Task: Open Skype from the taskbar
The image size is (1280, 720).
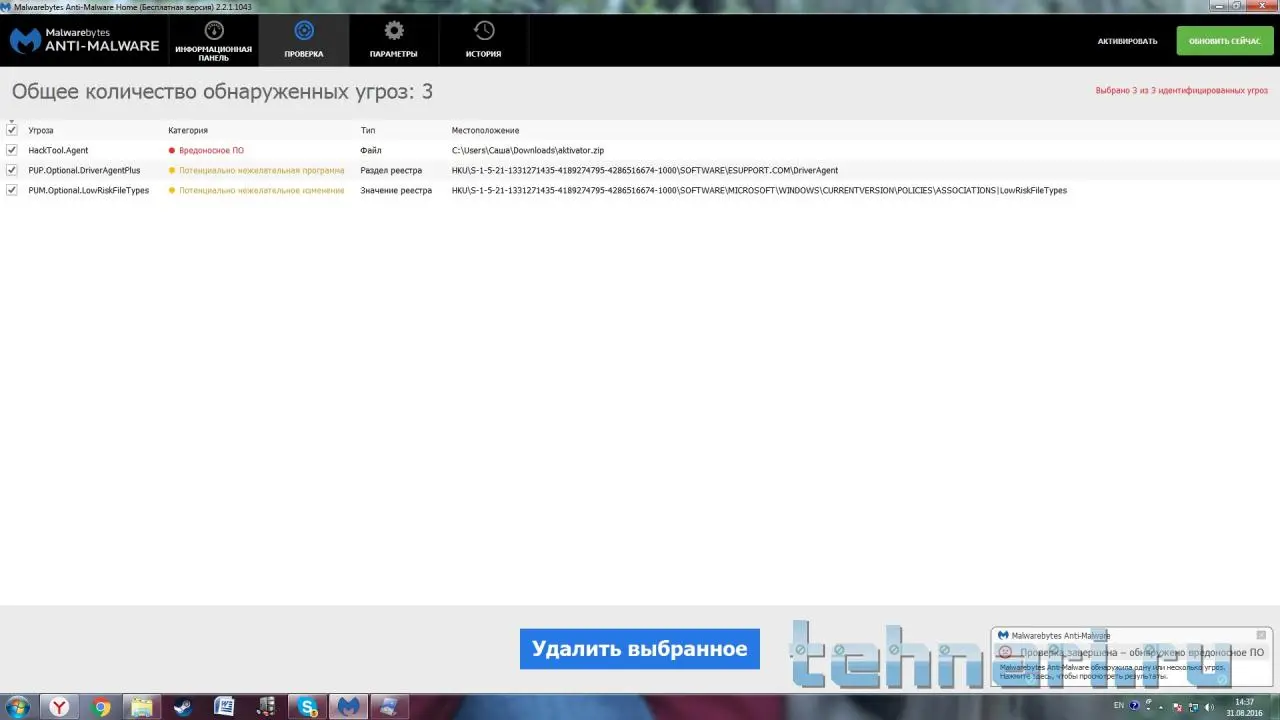Action: pyautogui.click(x=307, y=707)
